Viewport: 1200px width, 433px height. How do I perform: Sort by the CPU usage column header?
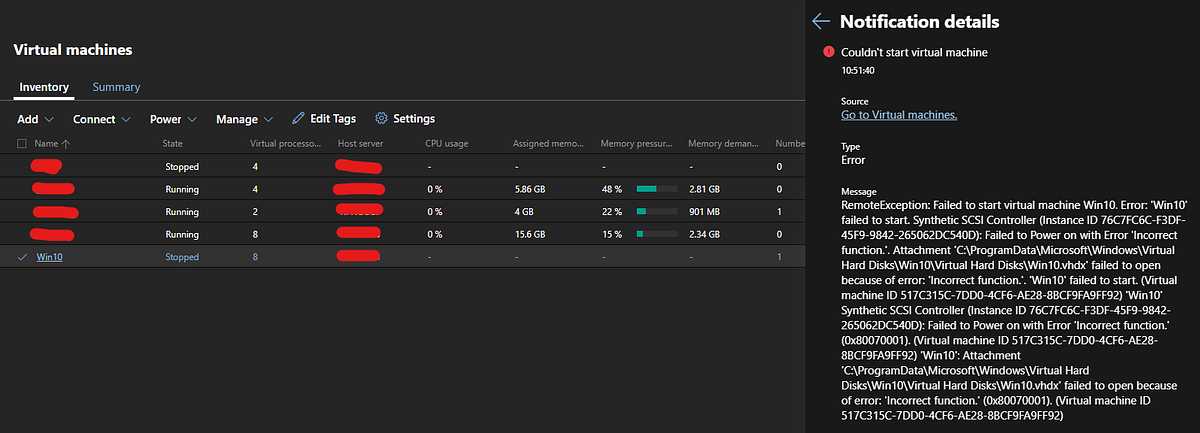[446, 144]
